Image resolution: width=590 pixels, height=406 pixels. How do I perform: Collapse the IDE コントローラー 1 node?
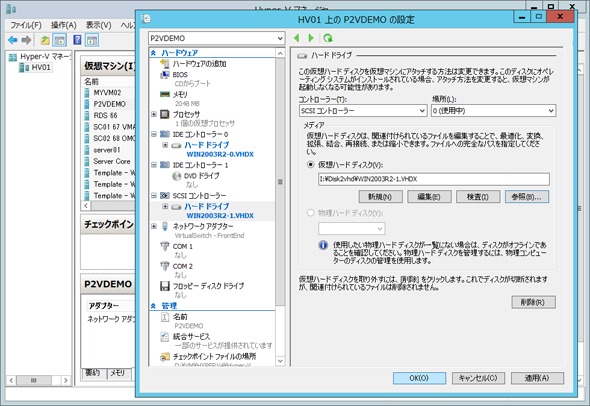click(x=154, y=165)
